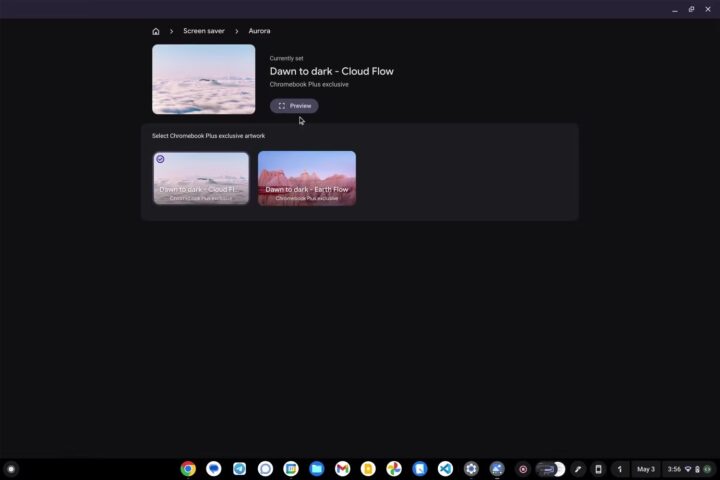The image size is (720, 480).
Task: Click the large current screen saver image
Action: pyautogui.click(x=203, y=79)
